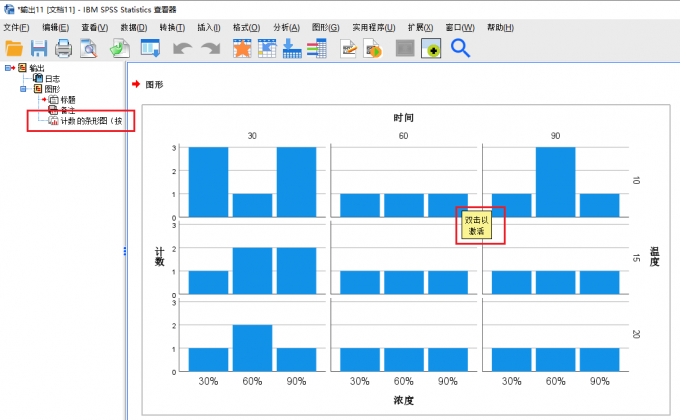
Task: Open print preview icon
Action: tap(89, 48)
